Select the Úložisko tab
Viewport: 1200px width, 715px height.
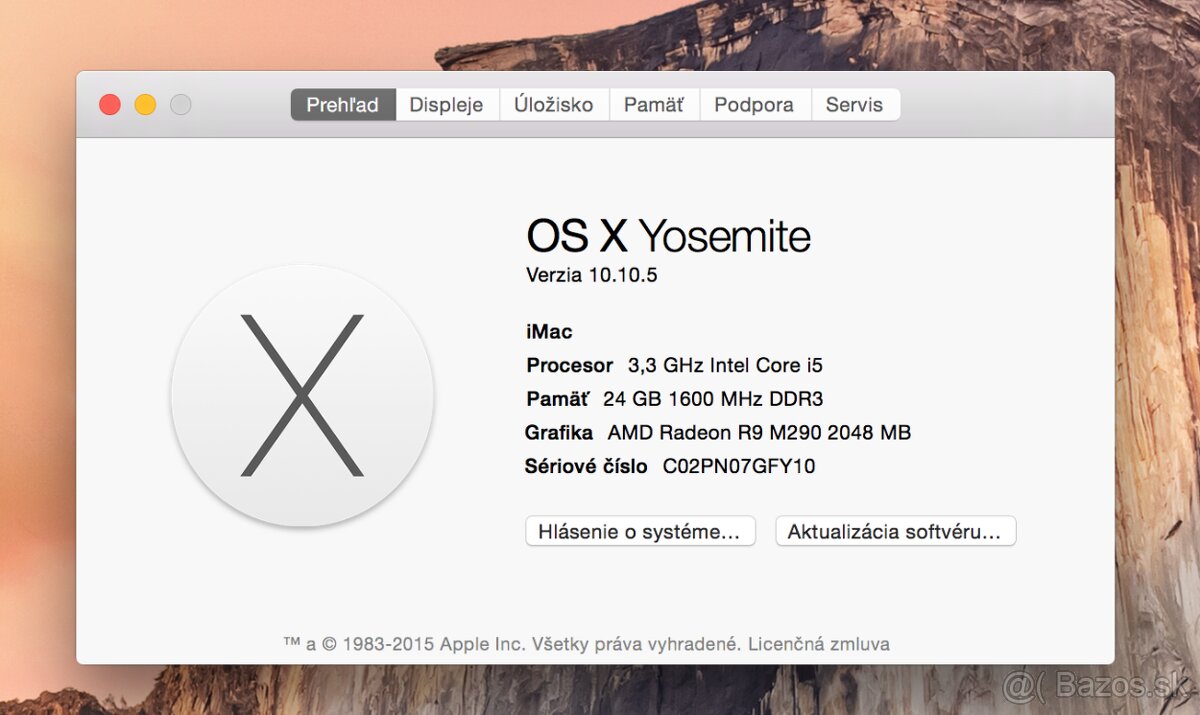[554, 105]
